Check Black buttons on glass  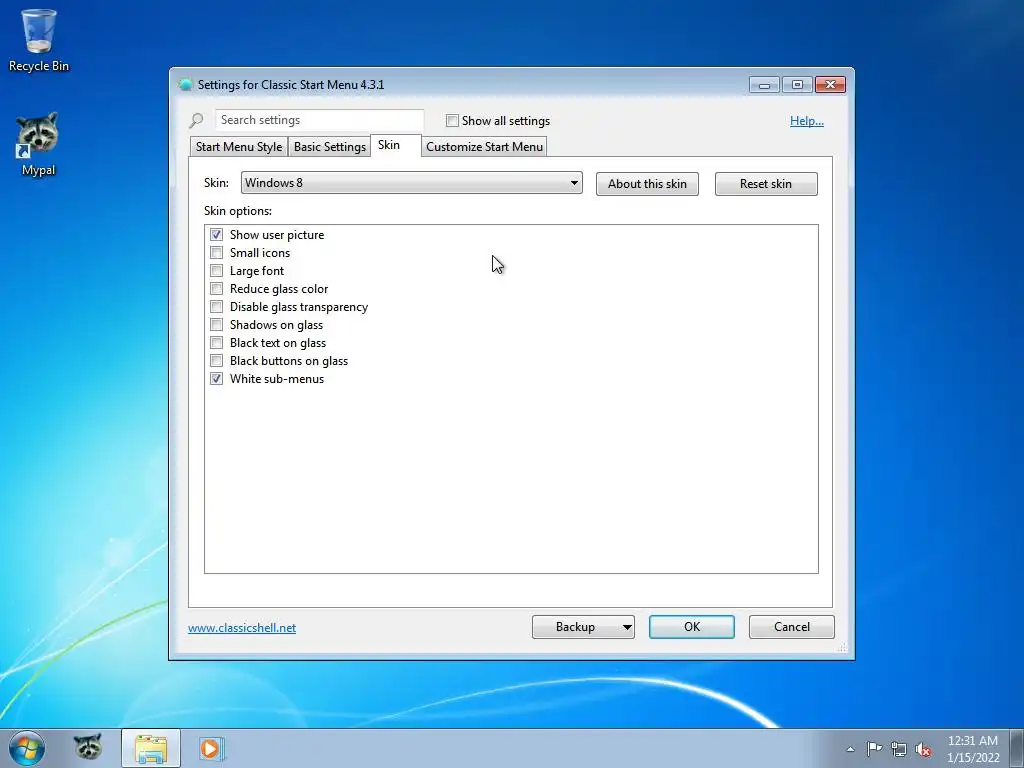point(216,360)
